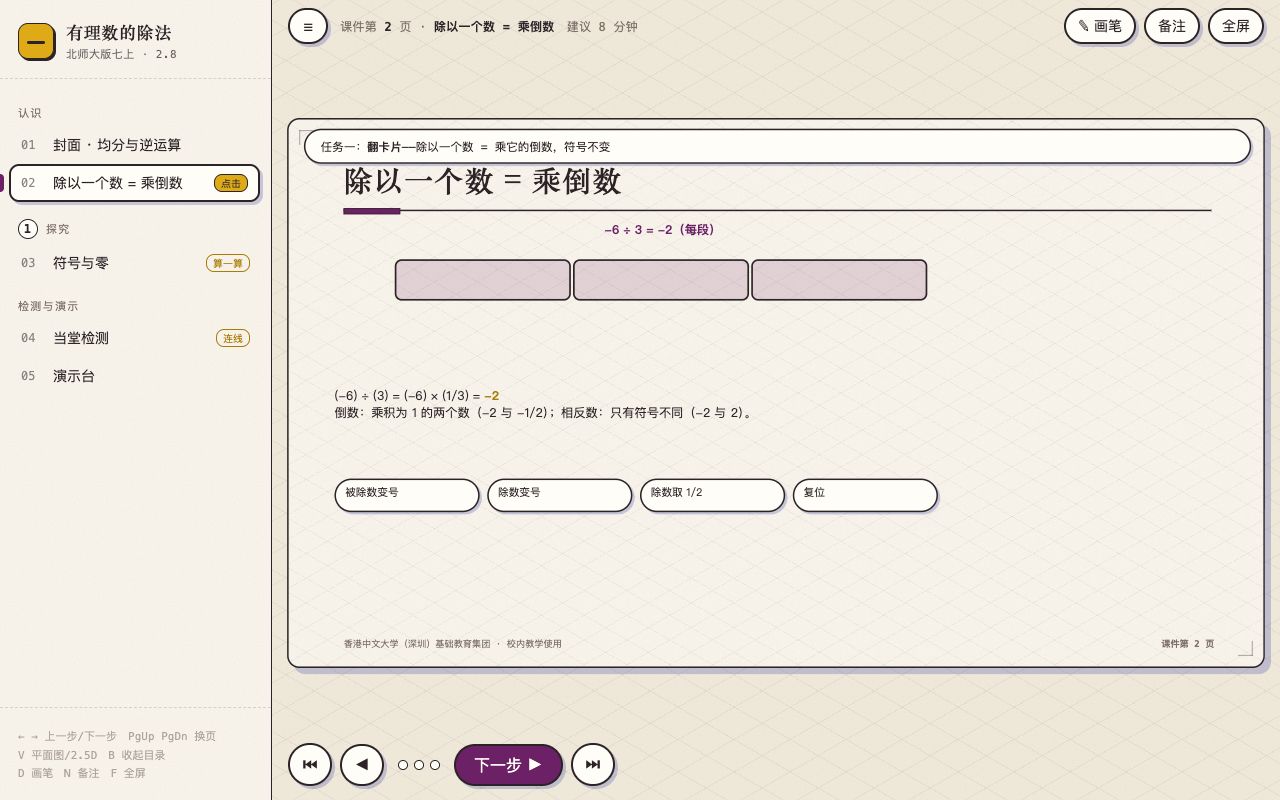Screen dimensions: 1280x800
Task: Go to previous step with left triangle
Action: tap(362, 765)
